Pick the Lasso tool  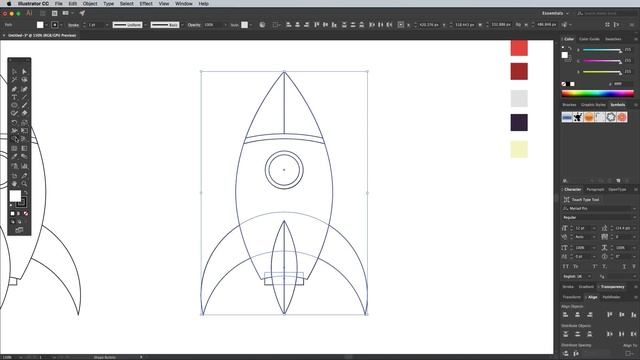point(24,80)
